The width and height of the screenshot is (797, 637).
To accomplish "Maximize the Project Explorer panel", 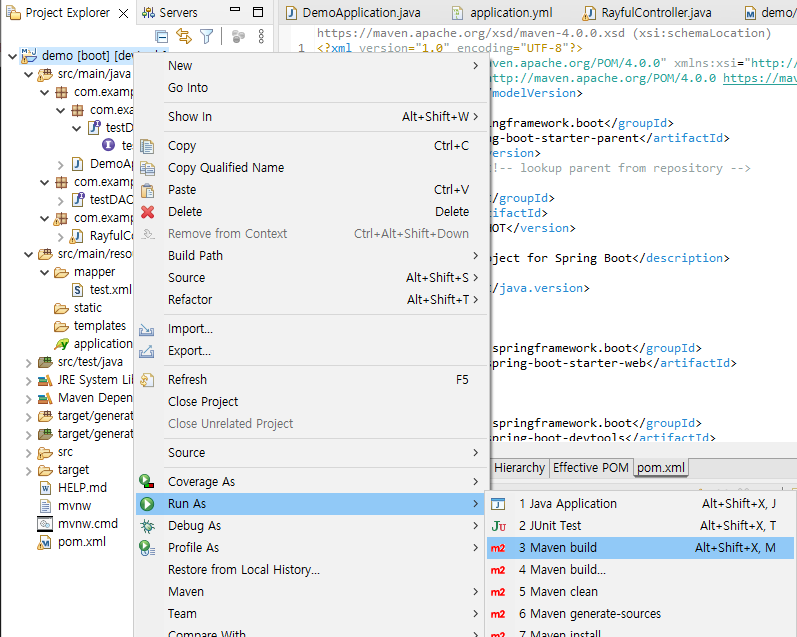I will click(x=258, y=12).
